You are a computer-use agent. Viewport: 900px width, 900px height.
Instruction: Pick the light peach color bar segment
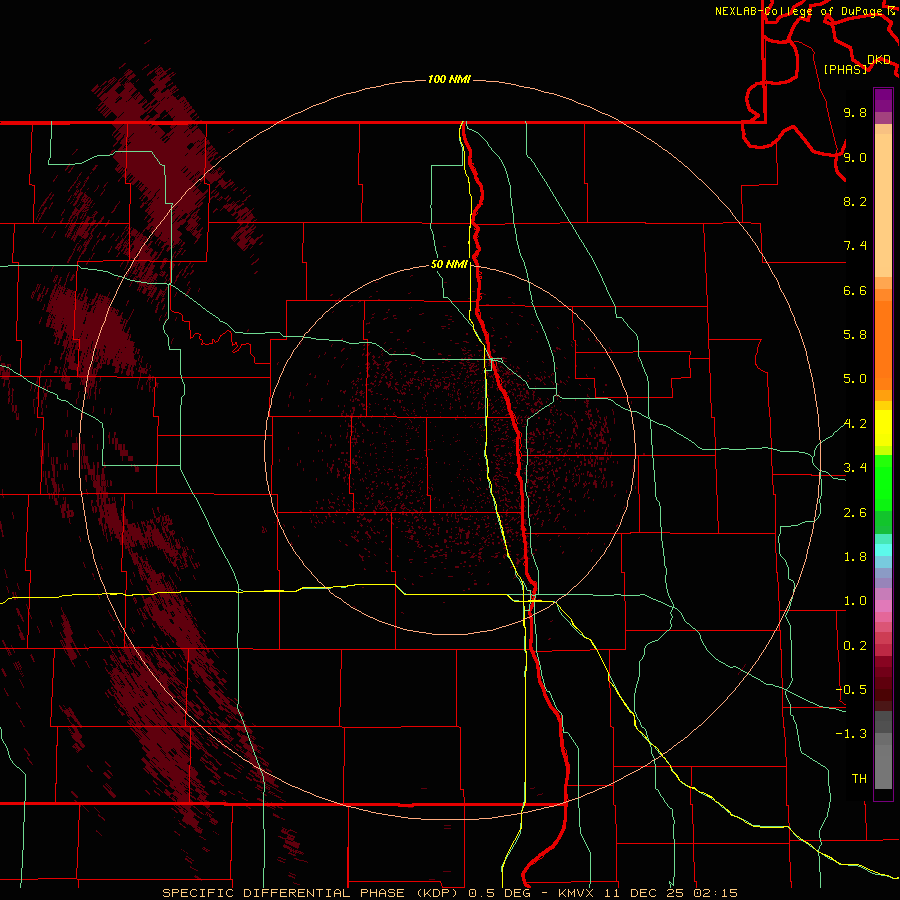tap(883, 205)
